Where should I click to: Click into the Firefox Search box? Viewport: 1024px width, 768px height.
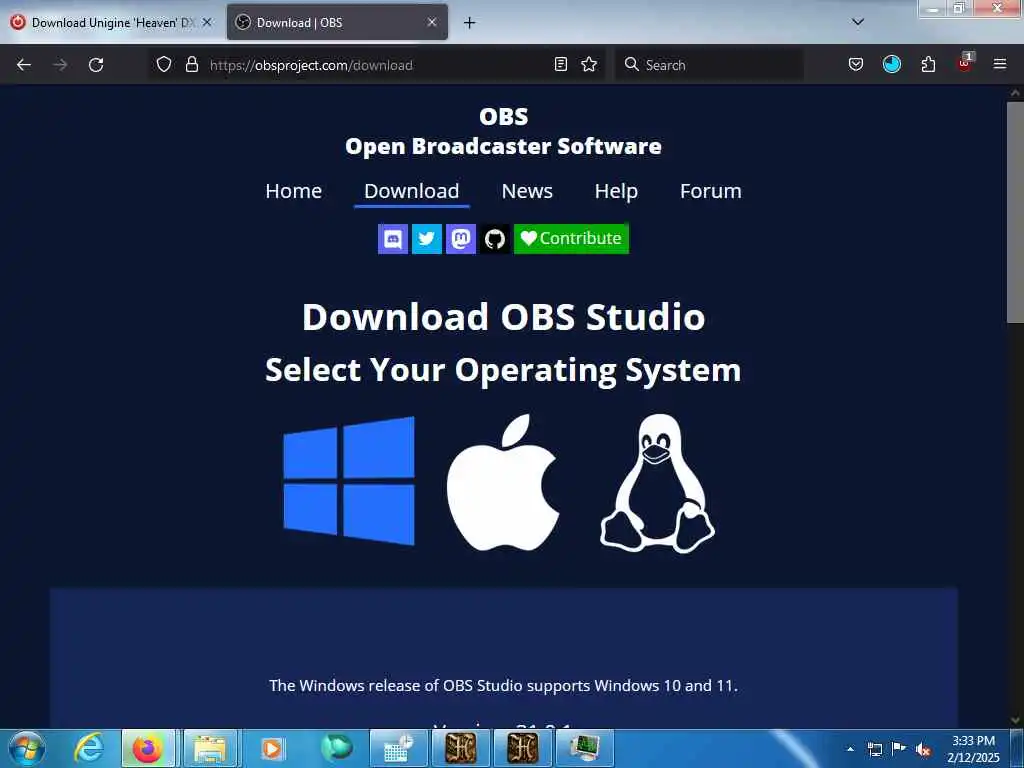click(709, 65)
